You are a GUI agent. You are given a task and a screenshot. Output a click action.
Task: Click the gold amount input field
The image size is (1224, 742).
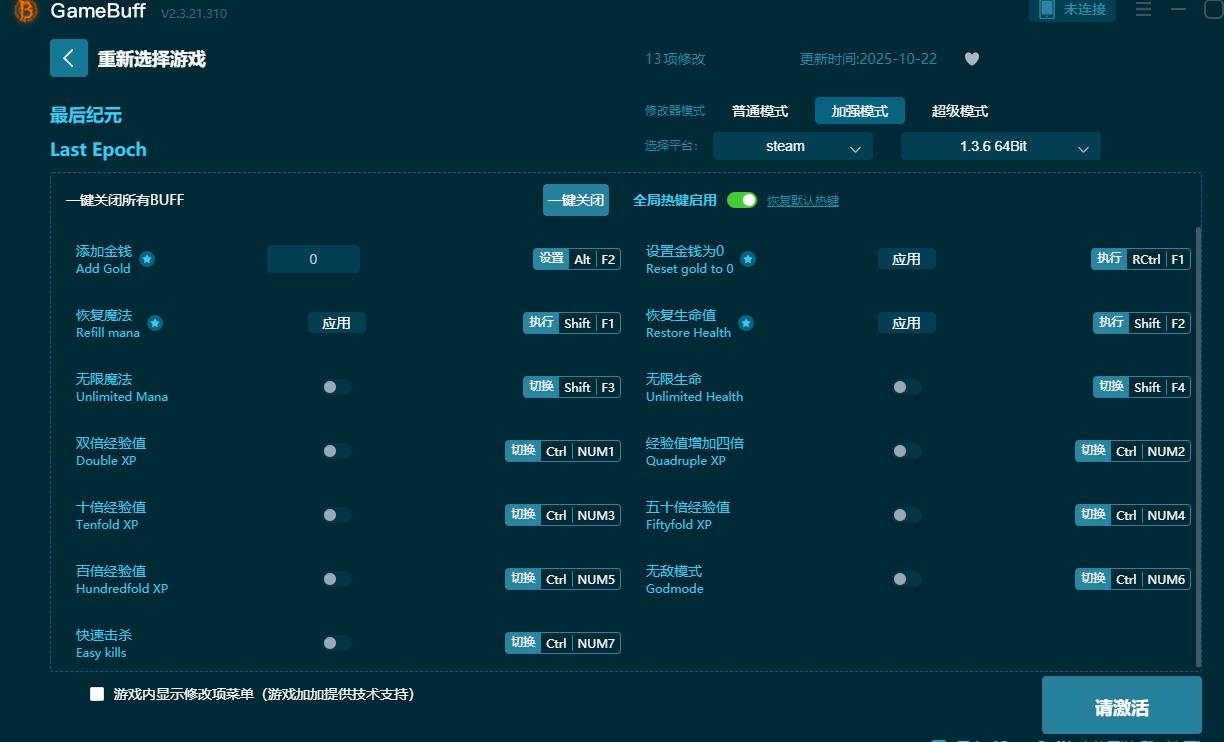313,258
